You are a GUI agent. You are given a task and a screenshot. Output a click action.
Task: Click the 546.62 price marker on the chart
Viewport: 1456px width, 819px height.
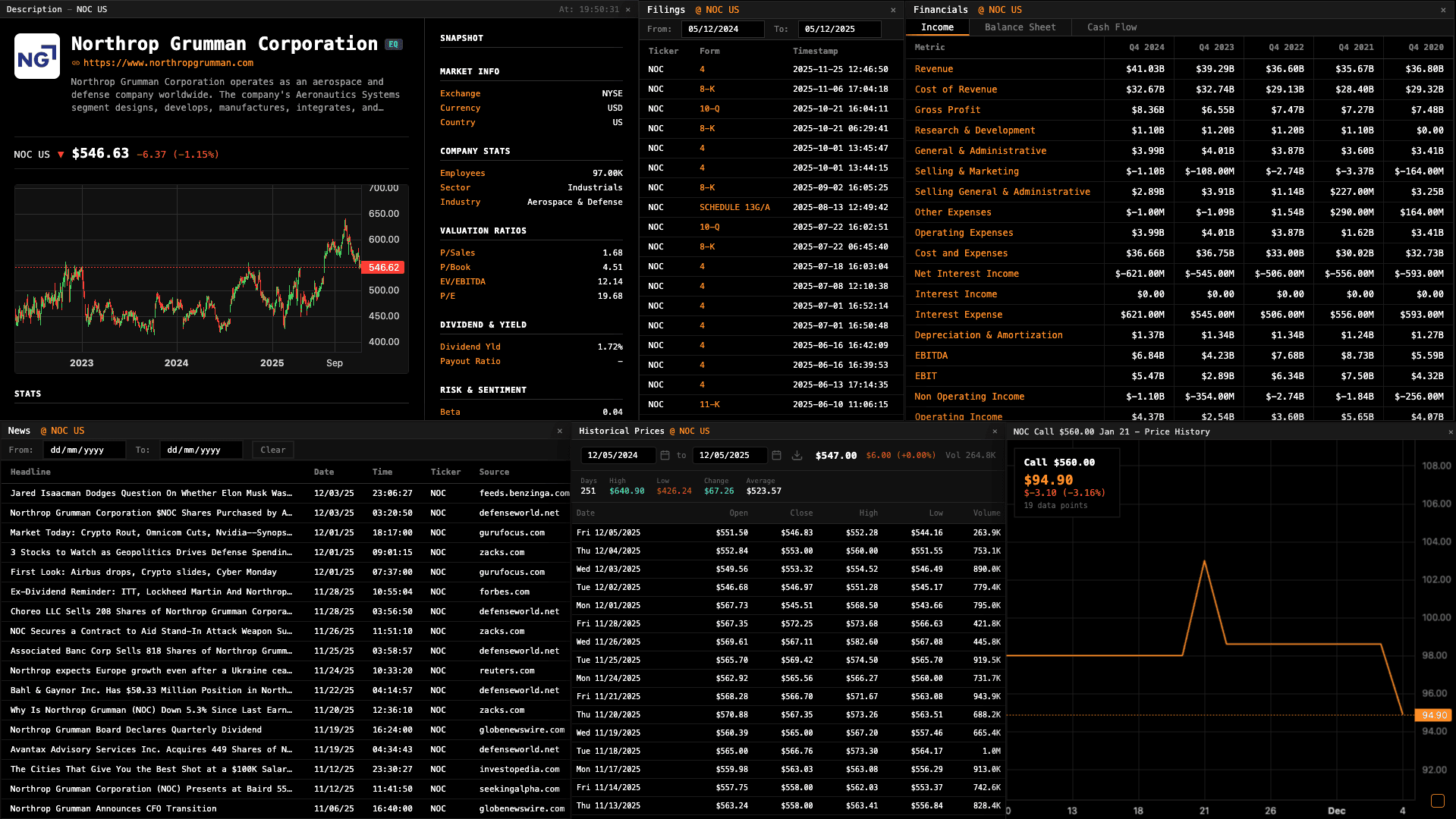384,268
